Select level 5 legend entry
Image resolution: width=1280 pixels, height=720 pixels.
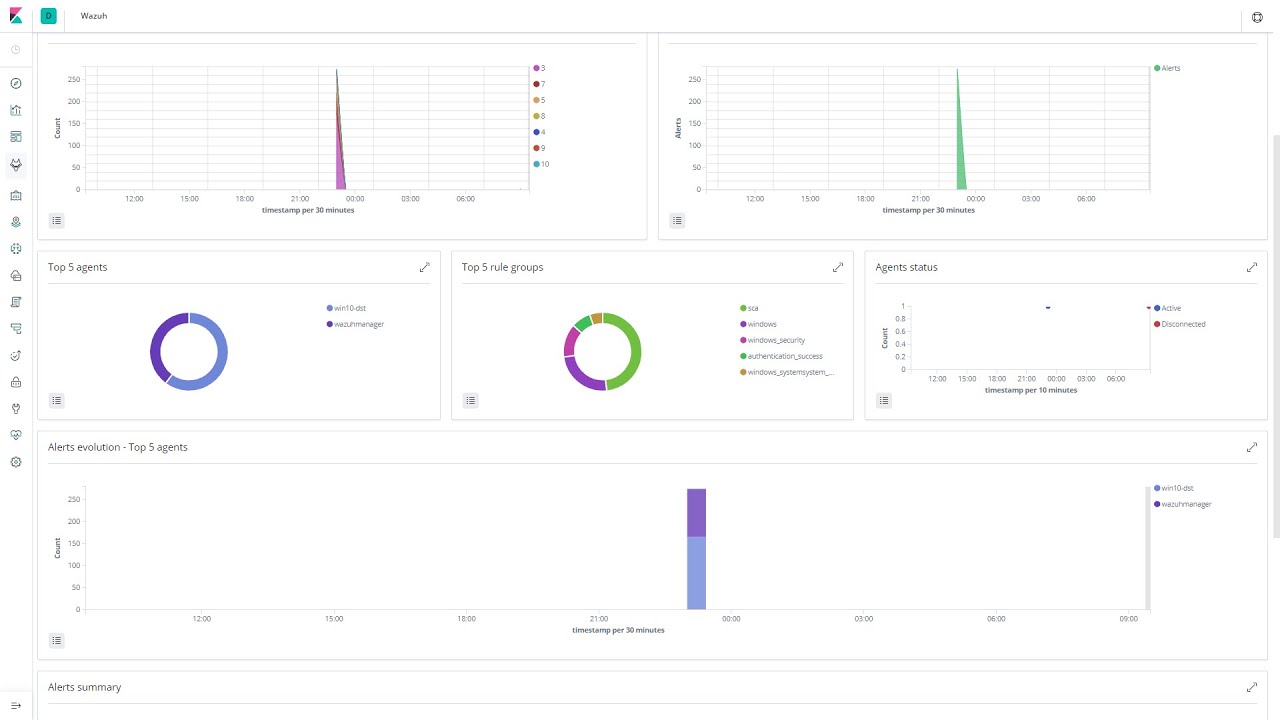(539, 100)
